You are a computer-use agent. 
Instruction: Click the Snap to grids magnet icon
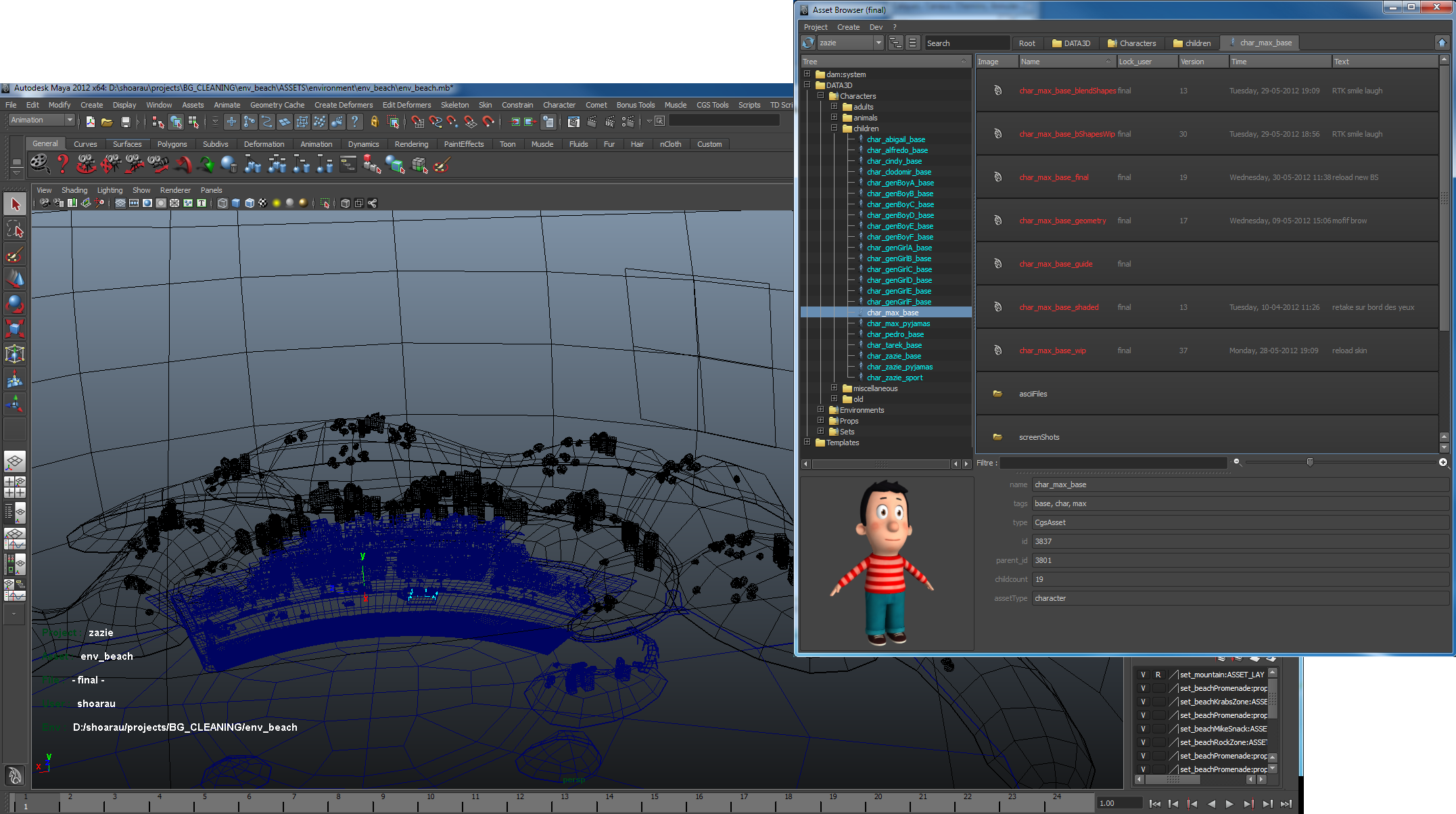tap(418, 122)
